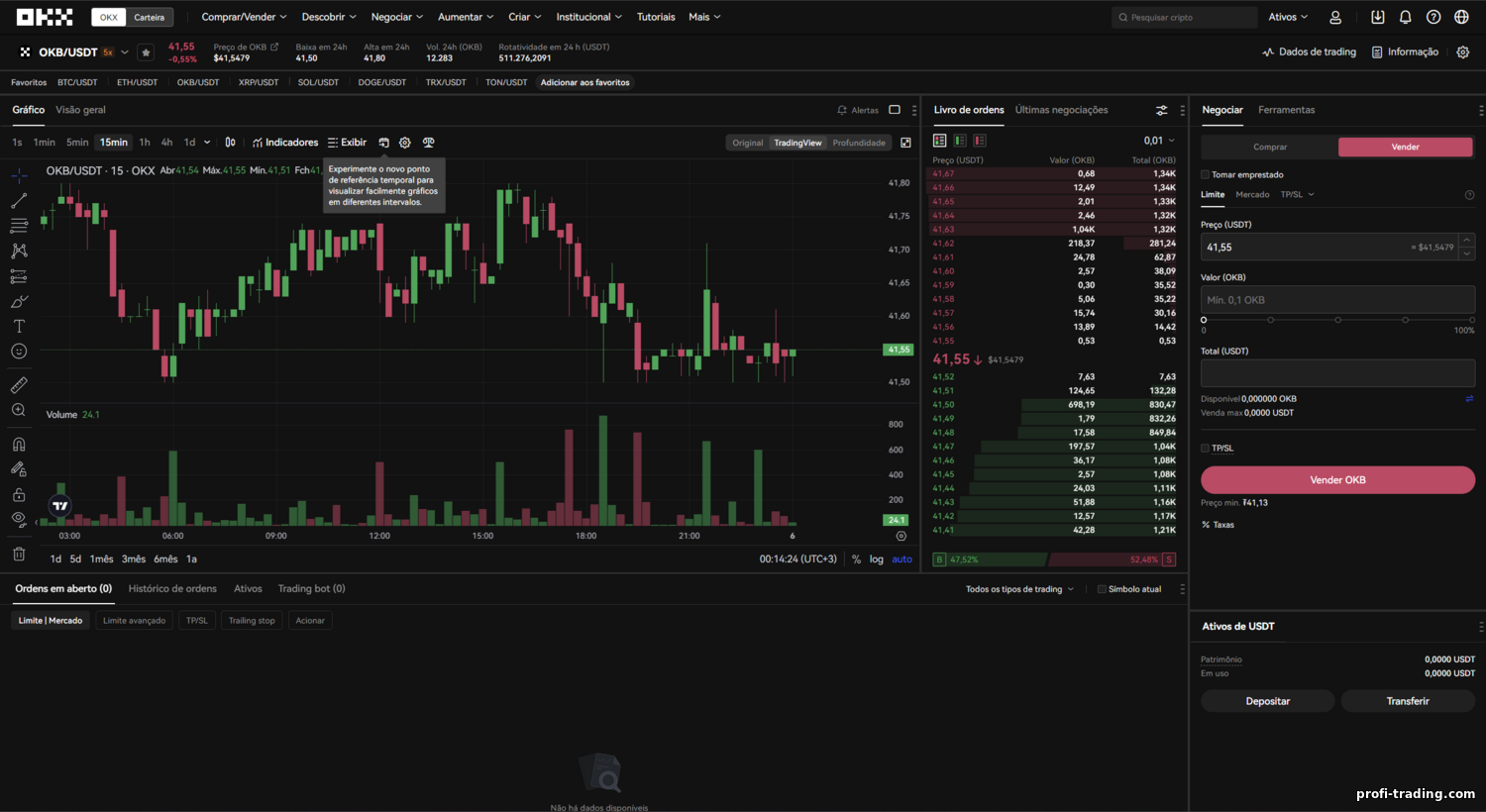This screenshot has height=812, width=1486.
Task: Click the Depositar button
Action: pos(1267,701)
